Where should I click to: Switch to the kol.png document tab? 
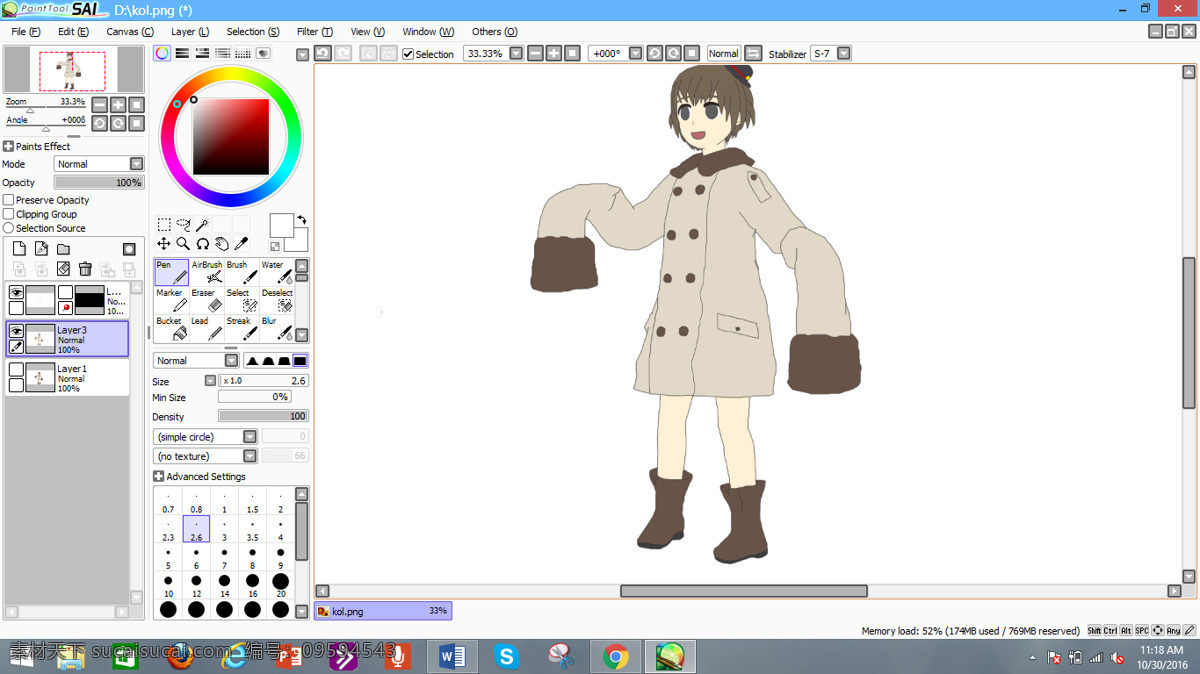tap(383, 611)
